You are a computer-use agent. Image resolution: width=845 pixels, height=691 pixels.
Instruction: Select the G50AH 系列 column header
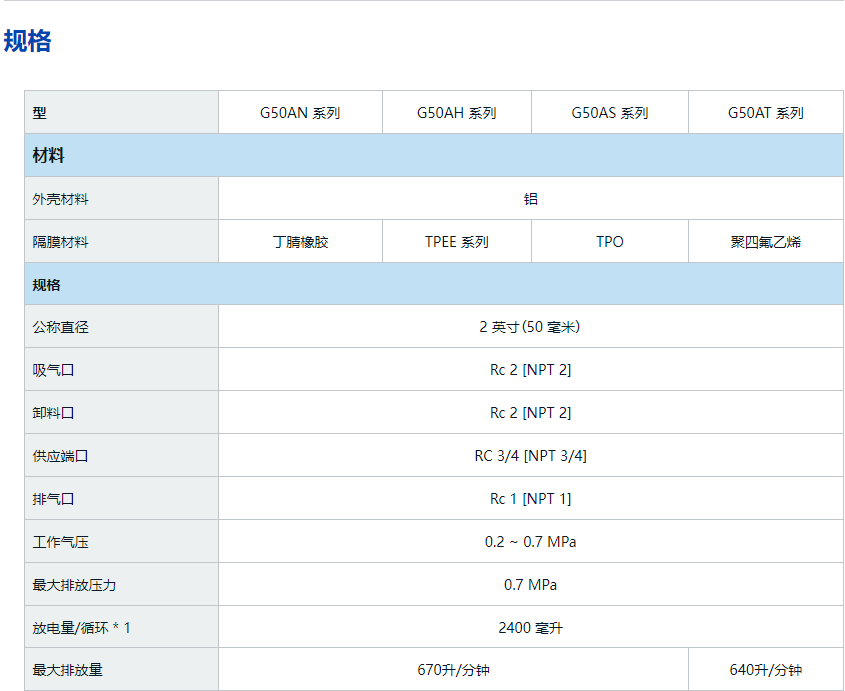[456, 113]
